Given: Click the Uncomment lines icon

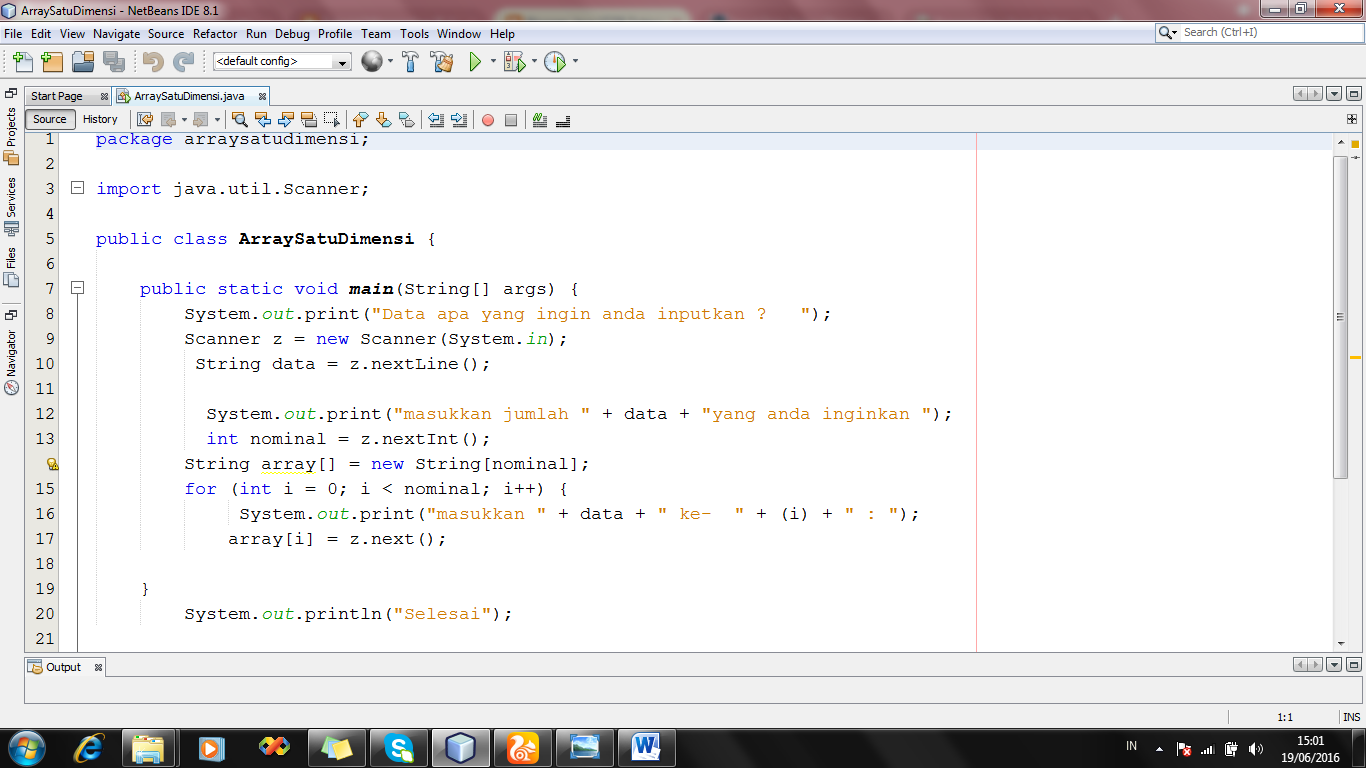Looking at the screenshot, I should click(563, 120).
